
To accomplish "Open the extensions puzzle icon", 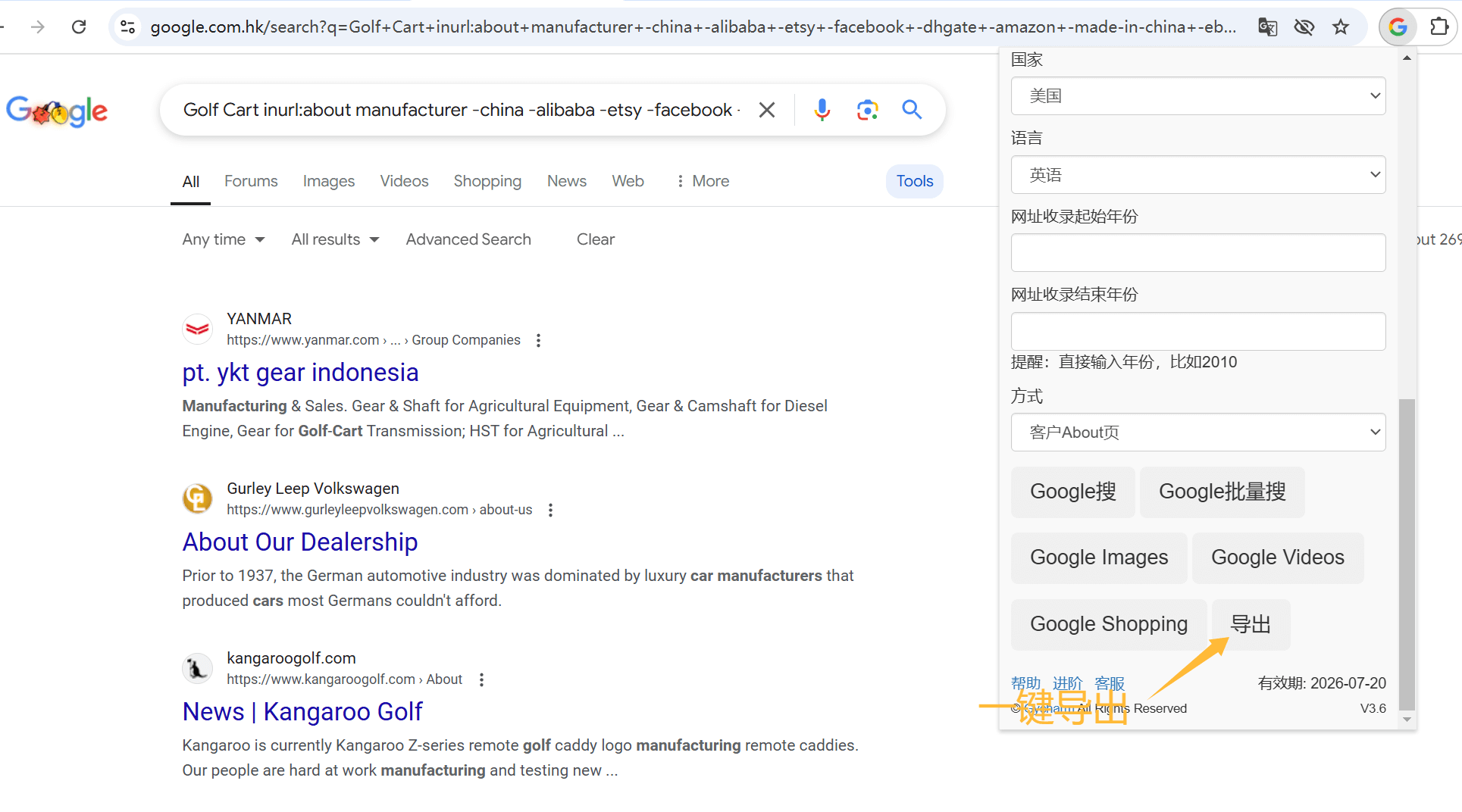I will [x=1439, y=27].
